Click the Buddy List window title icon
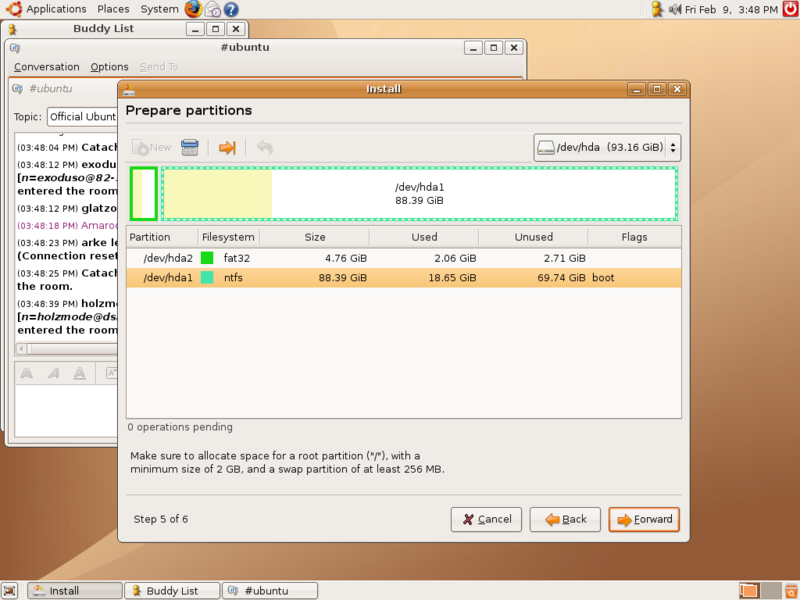800x600 pixels. (12, 29)
